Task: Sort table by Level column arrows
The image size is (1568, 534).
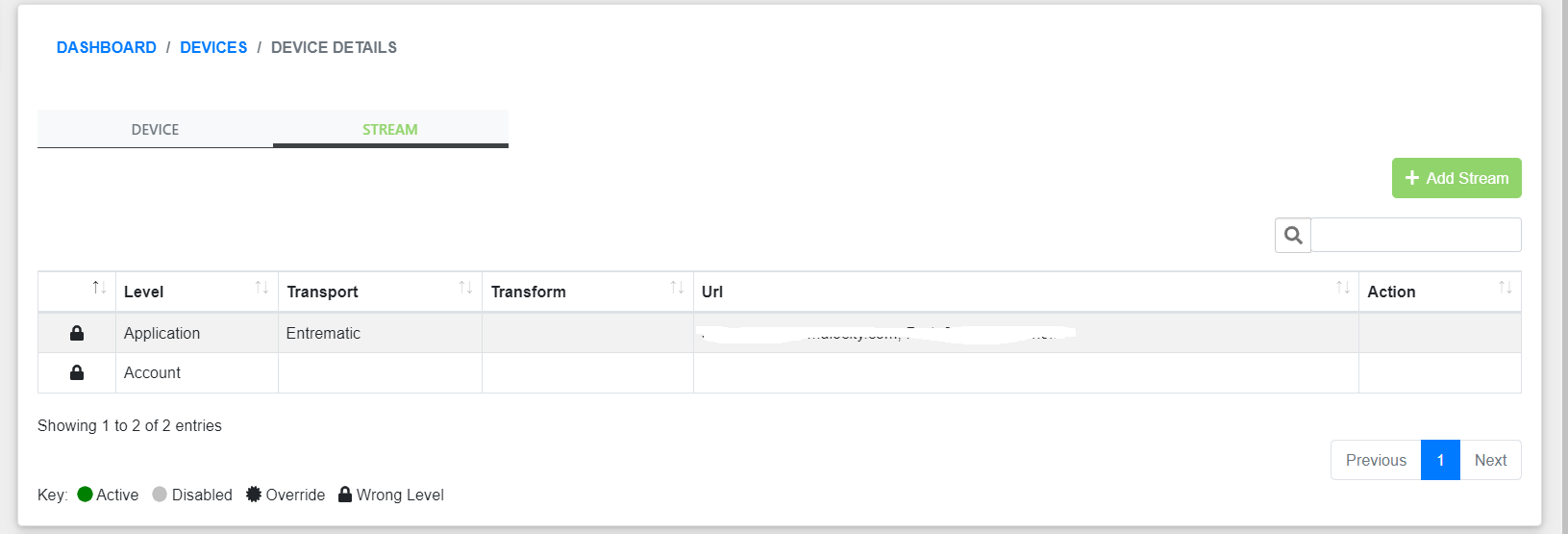Action: pyautogui.click(x=261, y=288)
